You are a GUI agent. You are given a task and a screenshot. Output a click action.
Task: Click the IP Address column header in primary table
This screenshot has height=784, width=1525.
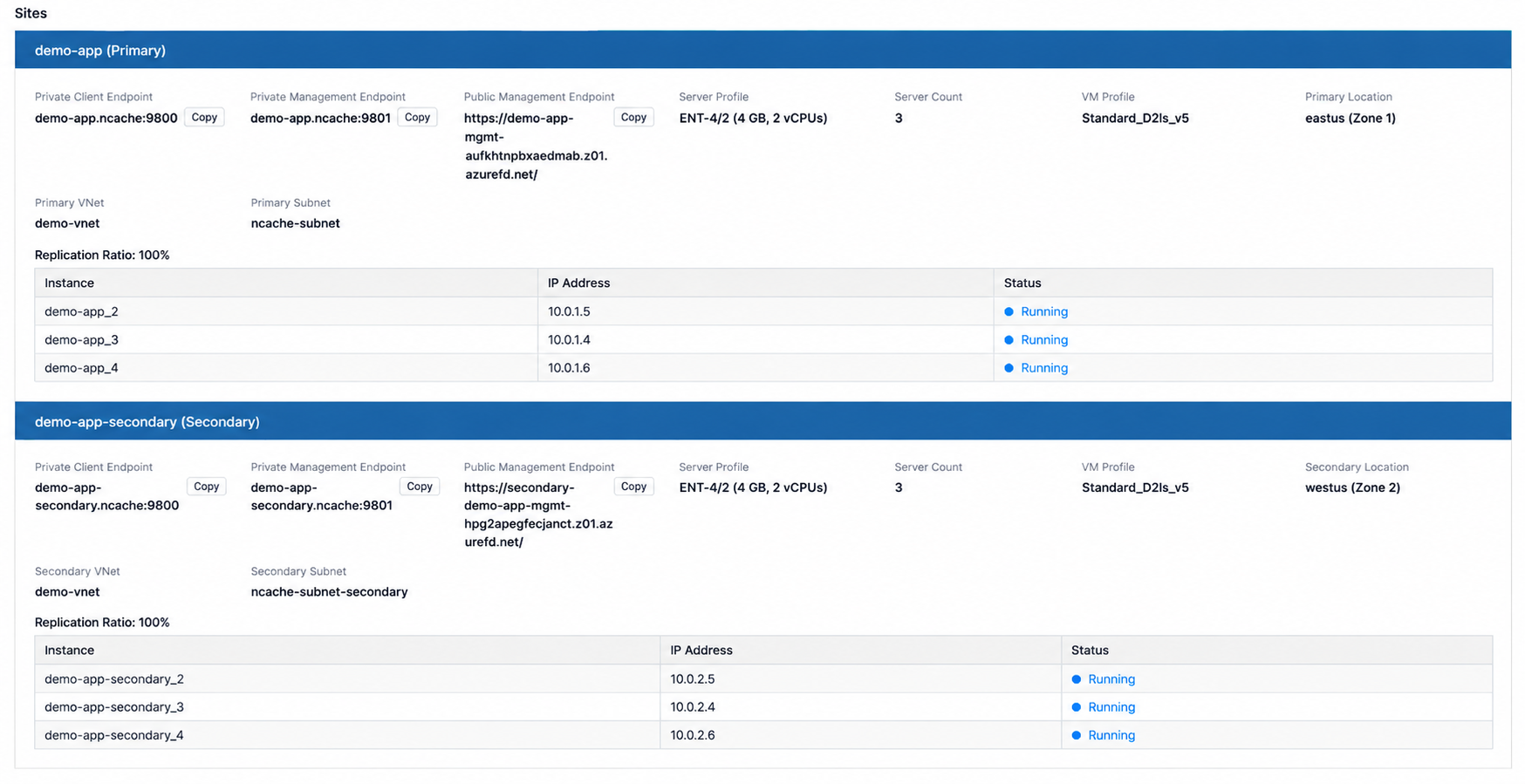click(578, 283)
